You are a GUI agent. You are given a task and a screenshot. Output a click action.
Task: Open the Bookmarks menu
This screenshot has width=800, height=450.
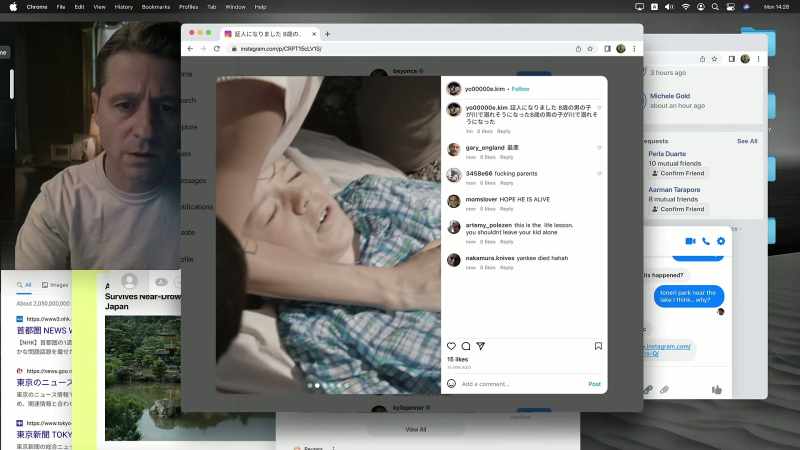click(x=156, y=7)
